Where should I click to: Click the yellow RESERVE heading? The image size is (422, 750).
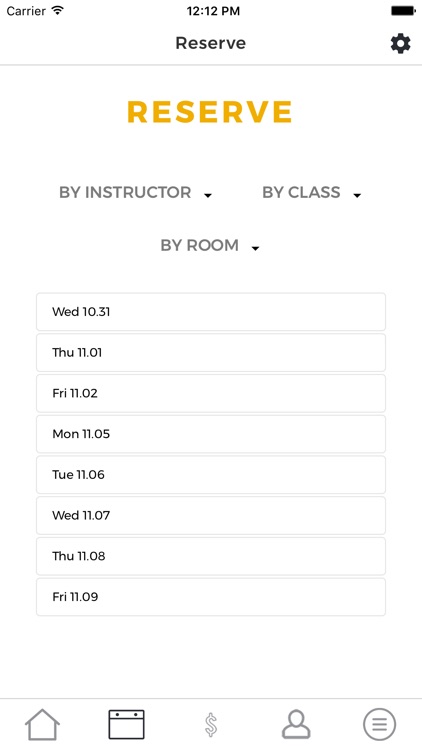(210, 112)
